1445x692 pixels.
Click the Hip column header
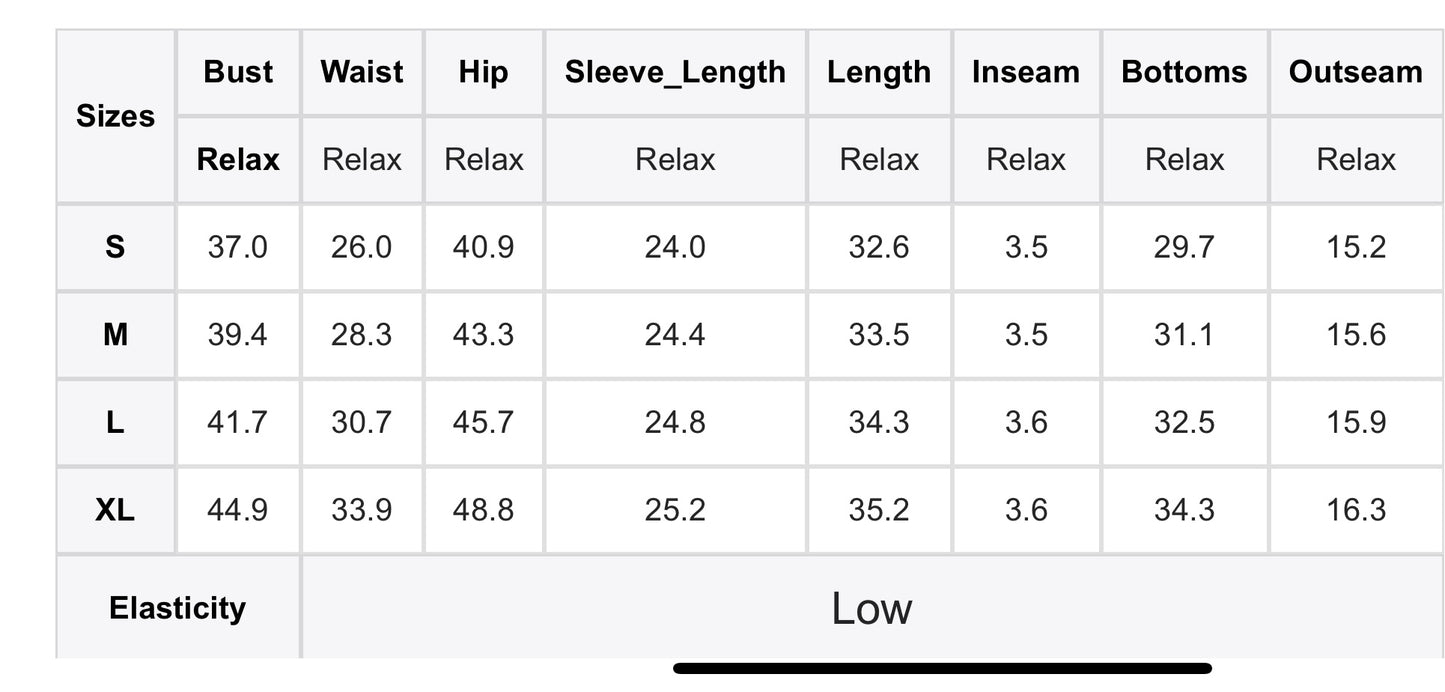[483, 72]
